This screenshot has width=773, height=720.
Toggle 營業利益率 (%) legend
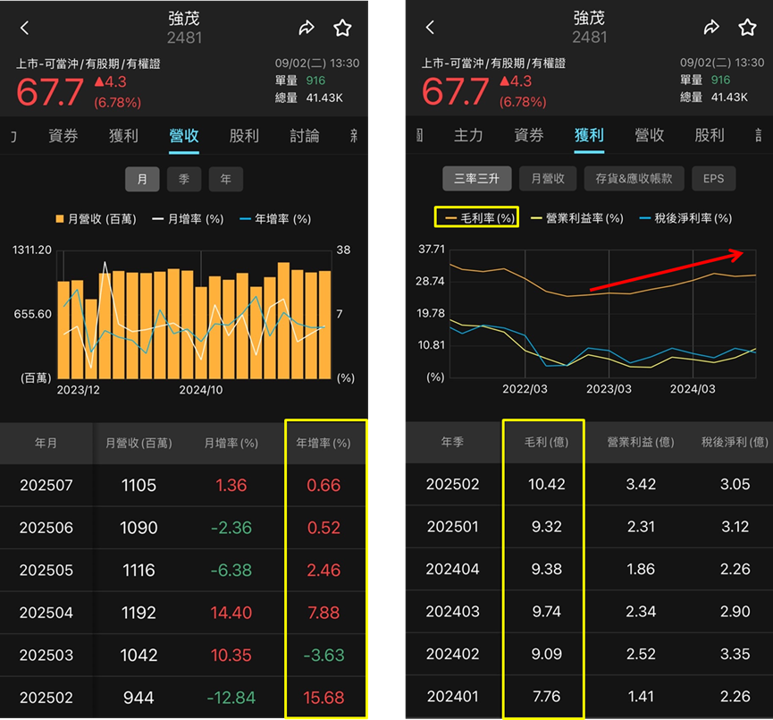click(577, 218)
